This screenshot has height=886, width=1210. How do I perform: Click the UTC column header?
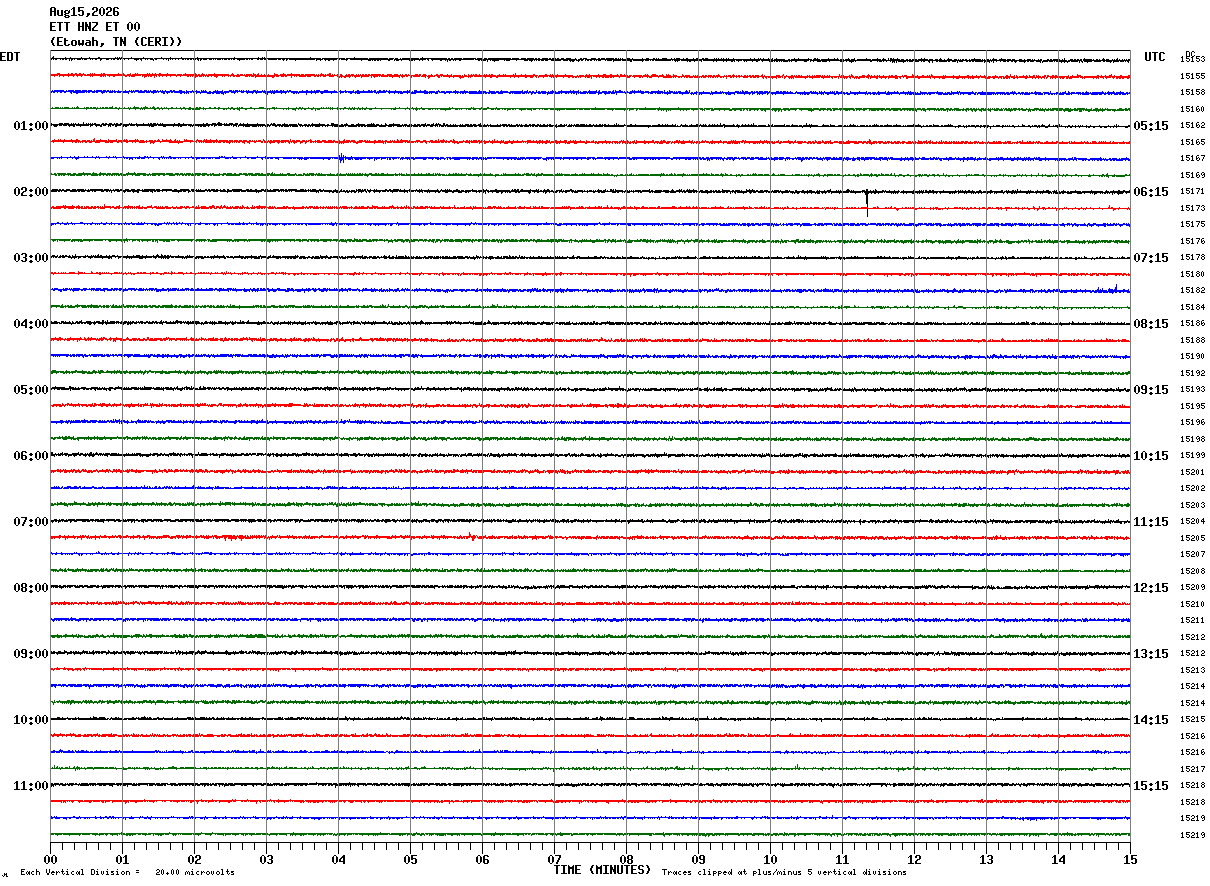click(x=1155, y=57)
